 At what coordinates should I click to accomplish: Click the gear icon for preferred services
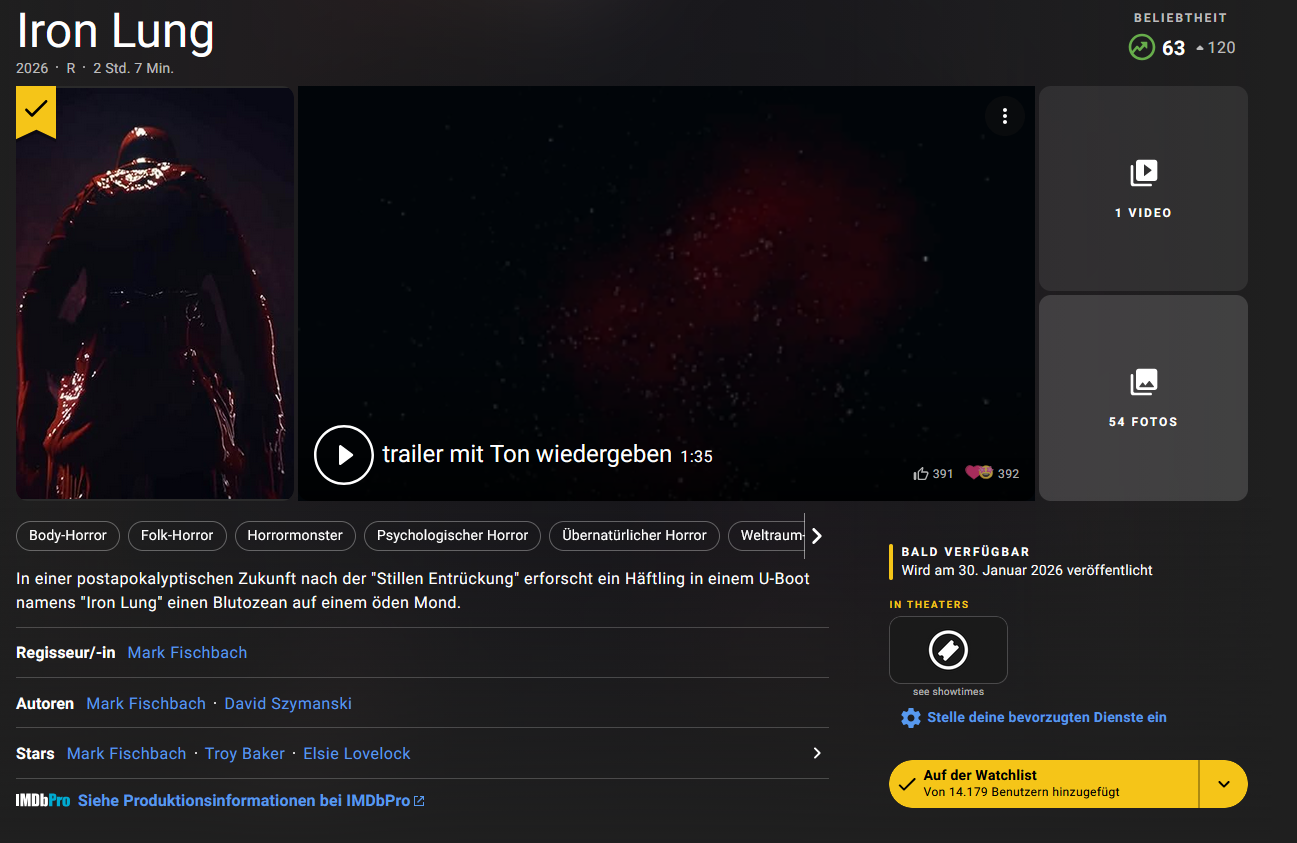(x=910, y=718)
